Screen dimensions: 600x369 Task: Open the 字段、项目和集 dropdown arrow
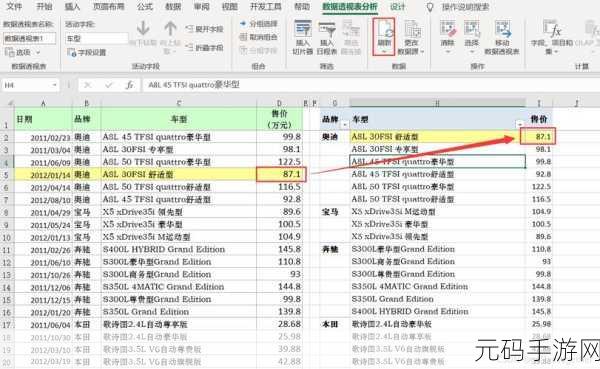pyautogui.click(x=555, y=52)
